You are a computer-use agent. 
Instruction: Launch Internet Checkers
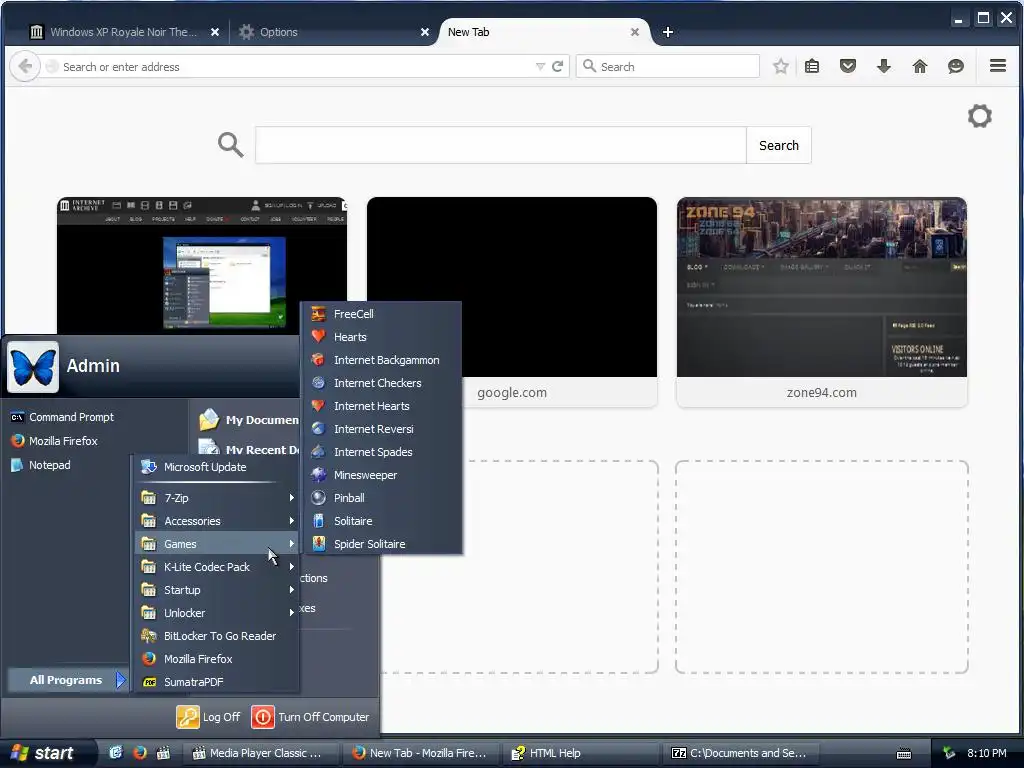[381, 383]
